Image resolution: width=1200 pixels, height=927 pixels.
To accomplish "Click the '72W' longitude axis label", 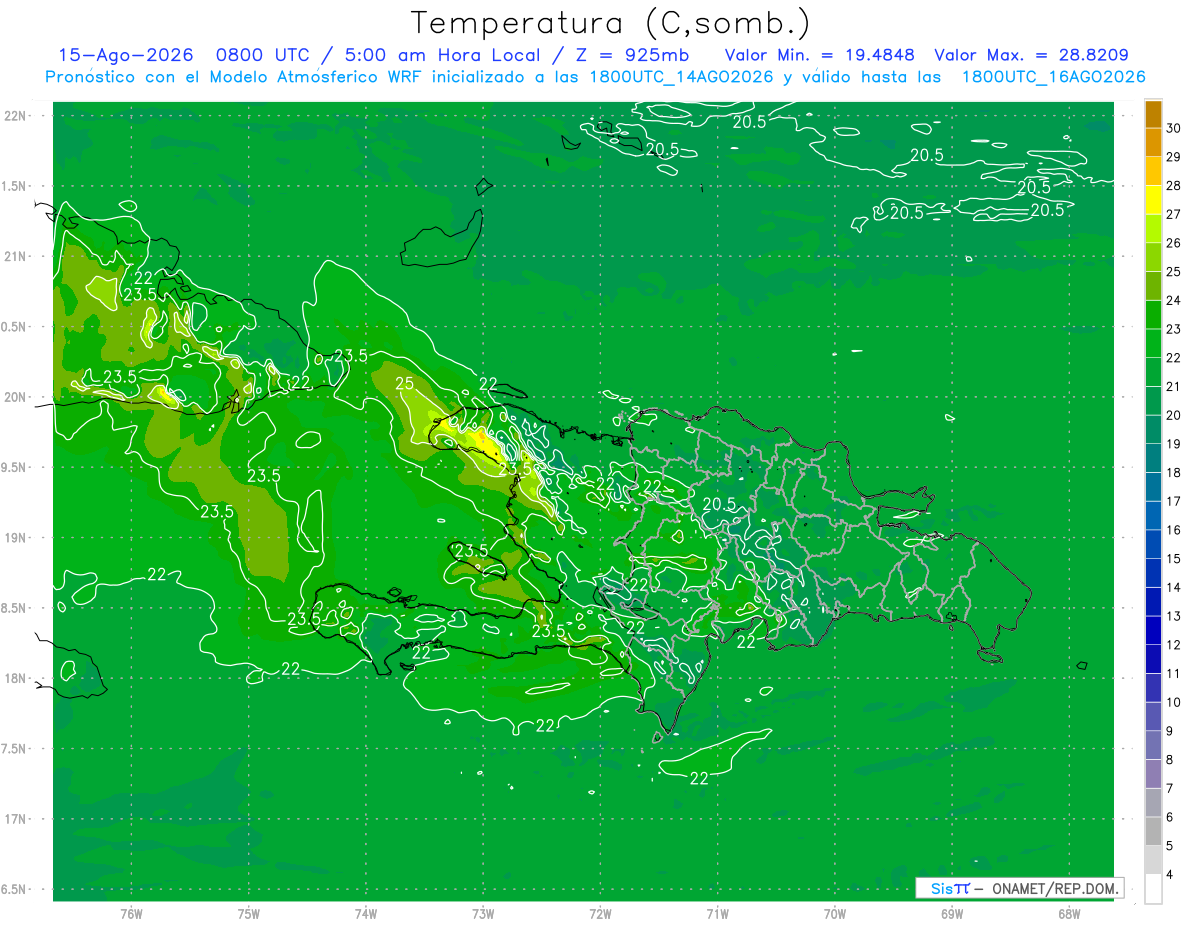I will (x=600, y=913).
